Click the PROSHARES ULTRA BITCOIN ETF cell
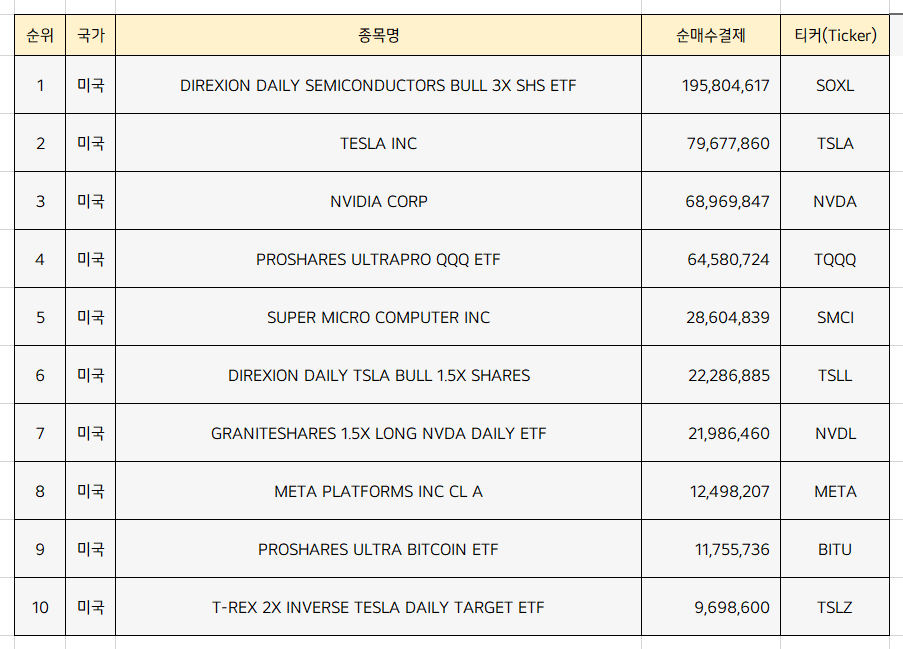The width and height of the screenshot is (903, 649). (378, 549)
